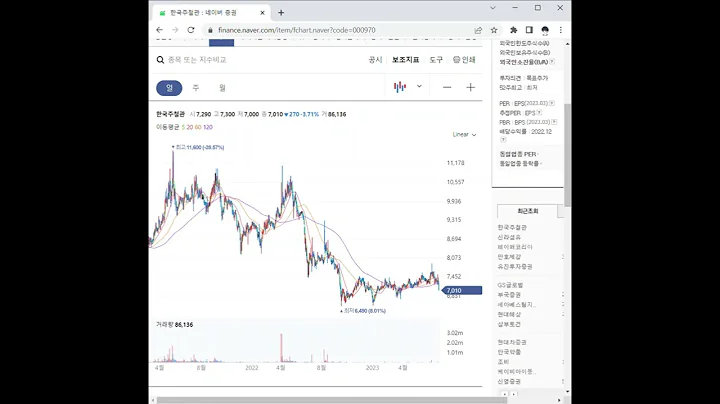
Task: Click previous page arrow under recent list
Action: (x=504, y=394)
